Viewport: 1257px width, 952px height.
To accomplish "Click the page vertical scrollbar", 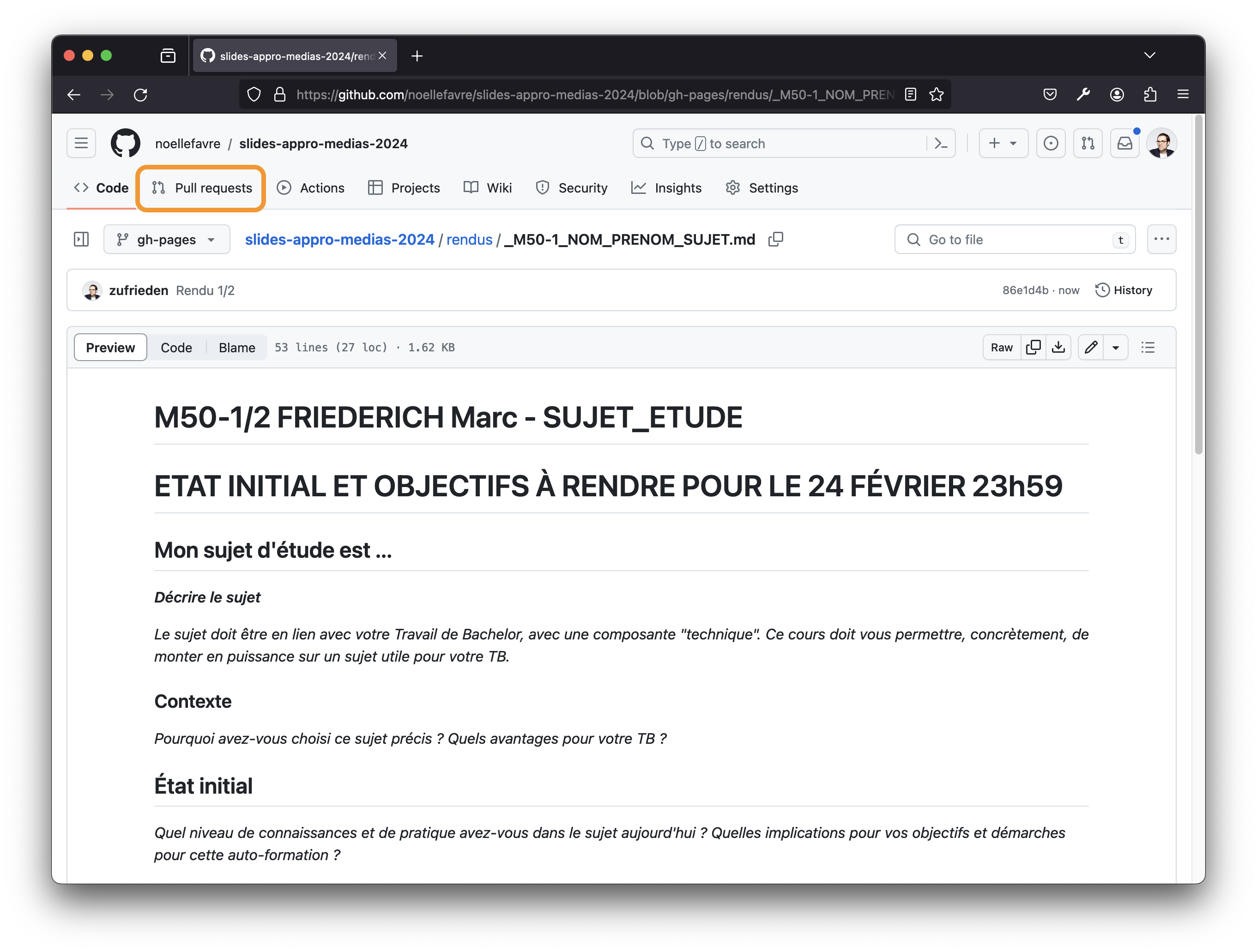I will click(1198, 284).
